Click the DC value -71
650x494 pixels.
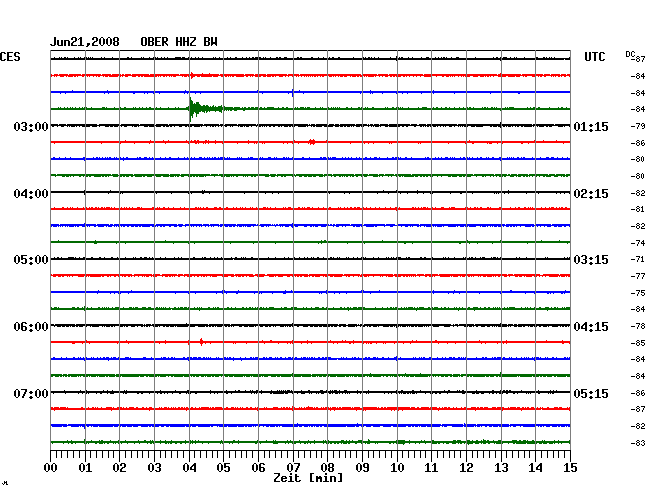tap(638, 259)
